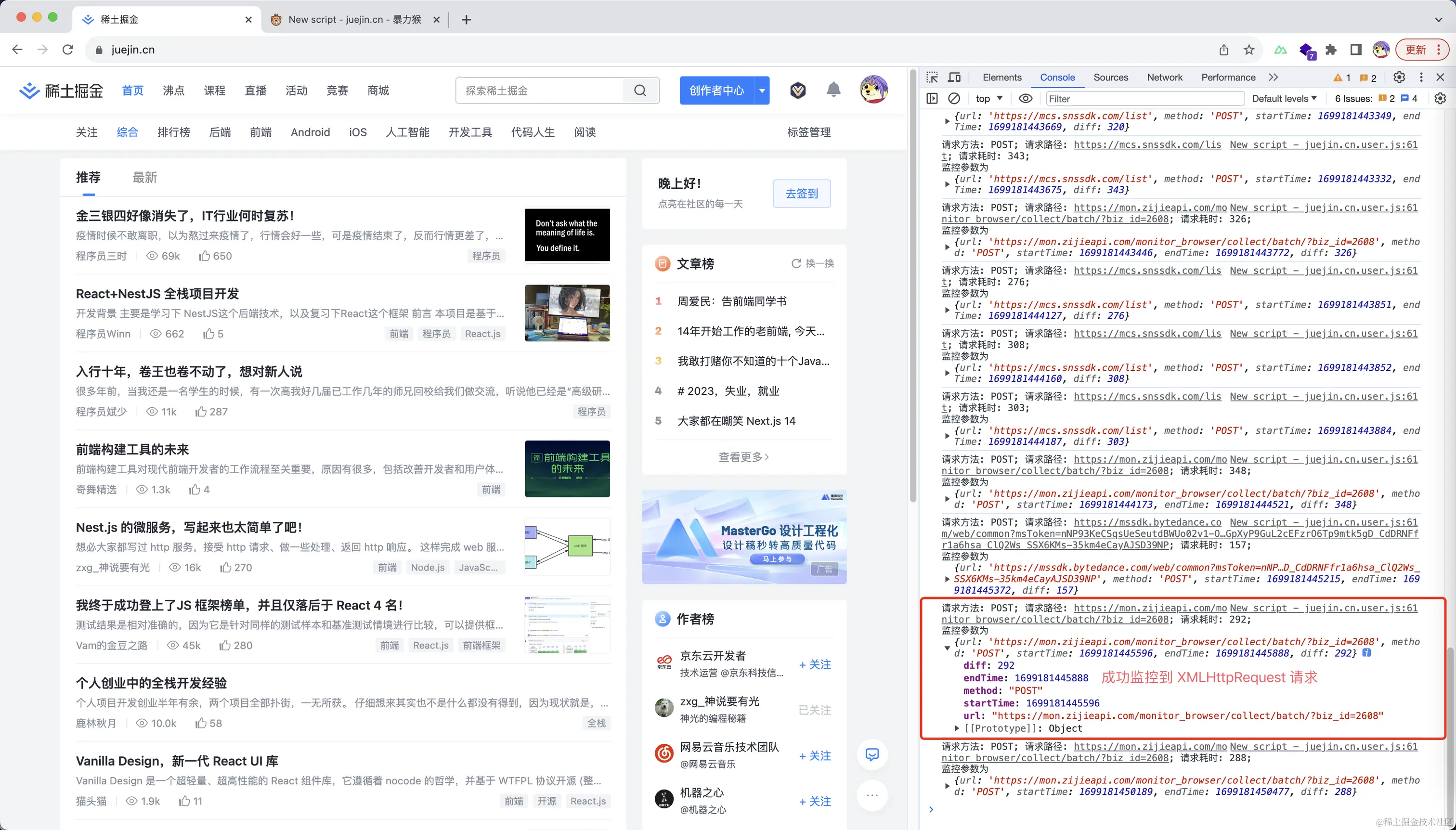
Task: Click the search magnifier icon
Action: [640, 90]
